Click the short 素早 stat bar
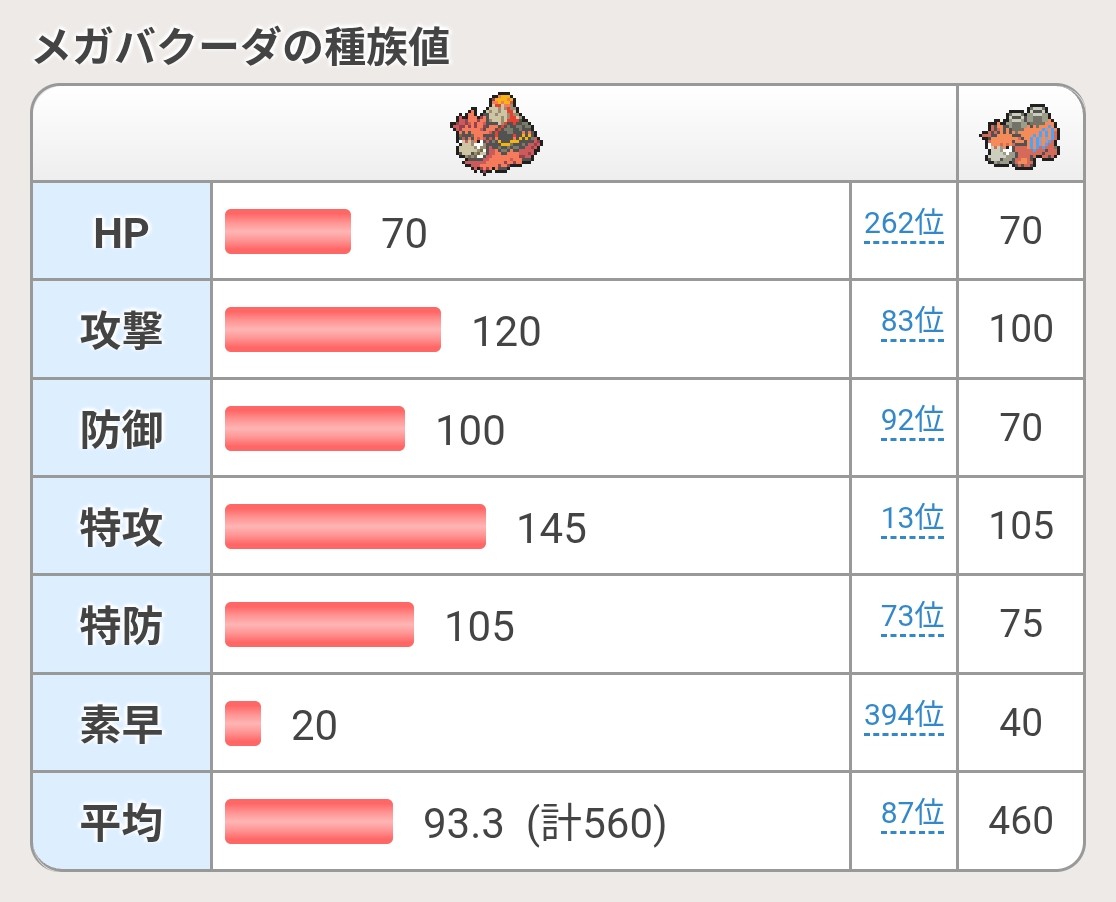The width and height of the screenshot is (1116, 902). [x=243, y=723]
